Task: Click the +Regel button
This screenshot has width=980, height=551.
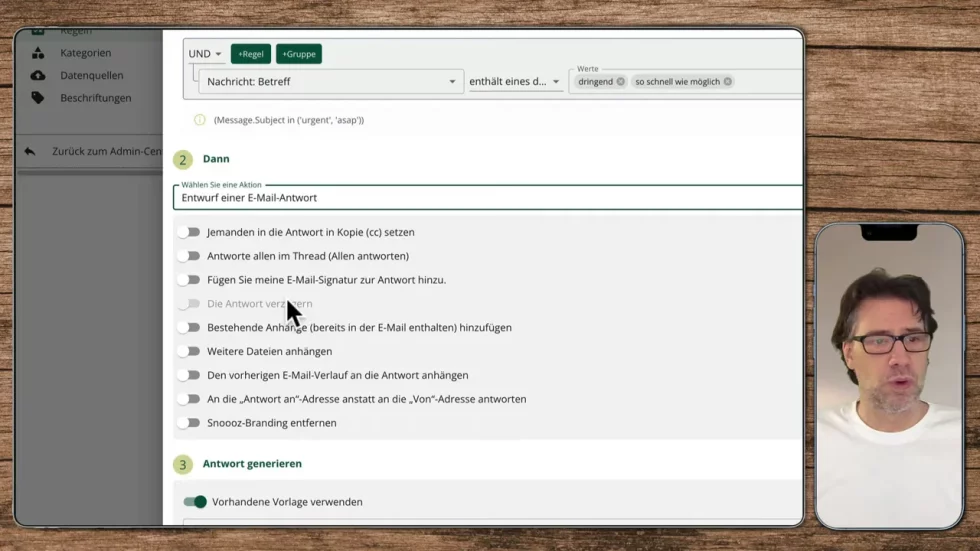Action: coord(250,54)
